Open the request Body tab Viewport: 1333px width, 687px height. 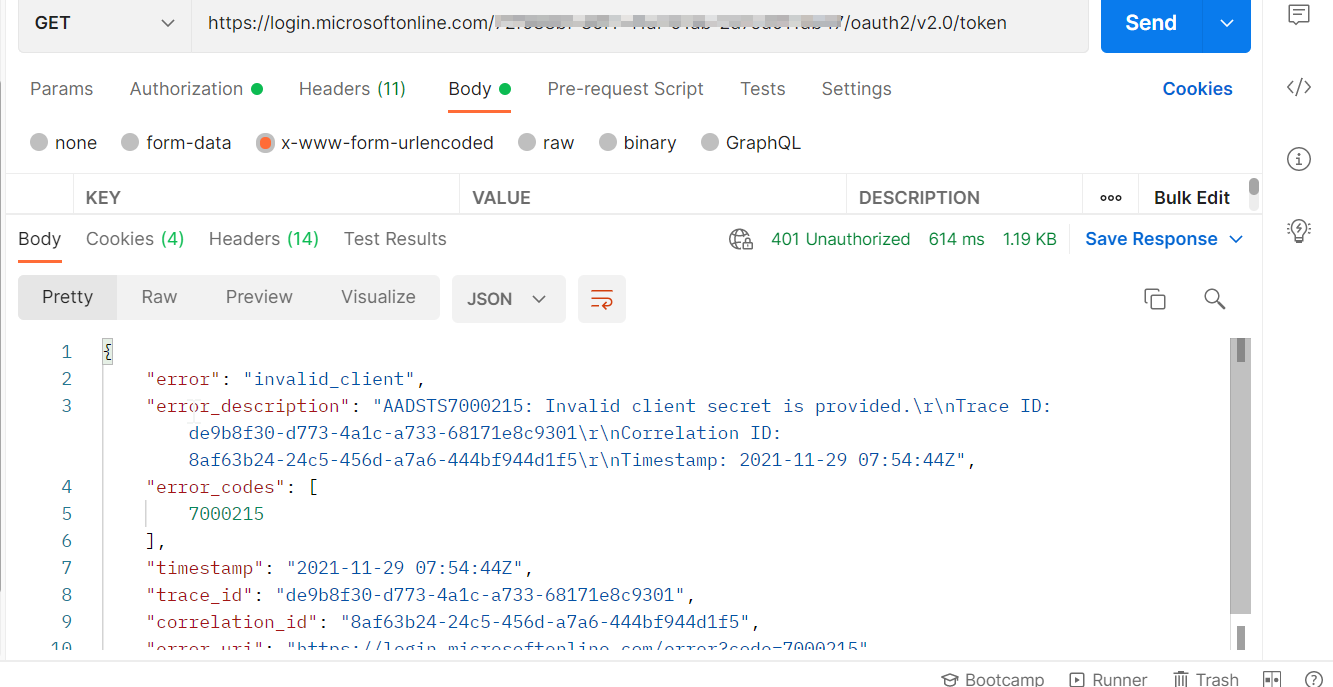(479, 89)
